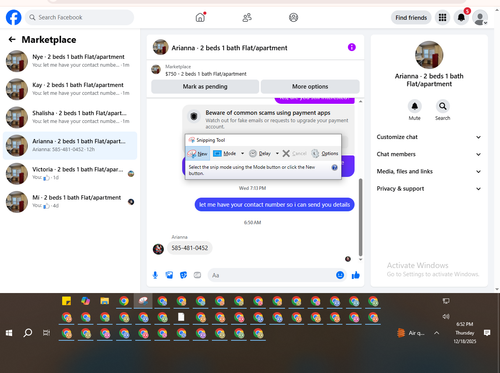
Task: Open Nye conversation in list
Action: point(70,61)
